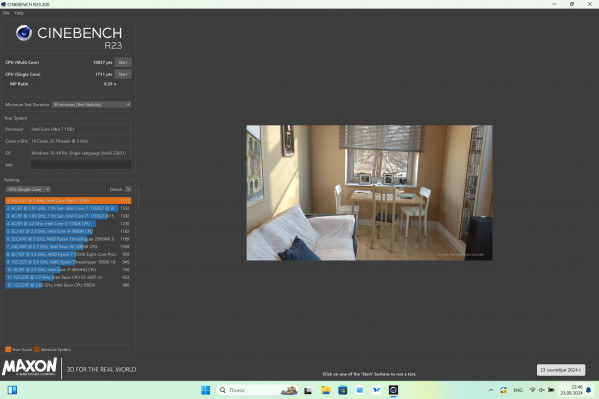The image size is (599, 399).
Task: Click the Cinebench logo sphere icon
Action: [x=24, y=33]
